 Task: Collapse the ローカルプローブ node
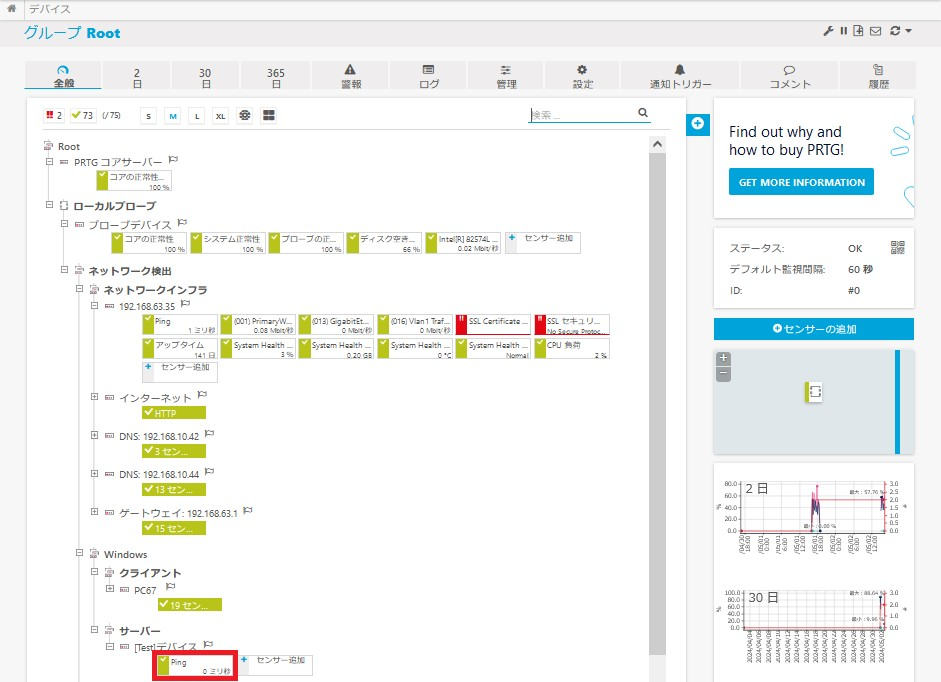click(x=49, y=205)
